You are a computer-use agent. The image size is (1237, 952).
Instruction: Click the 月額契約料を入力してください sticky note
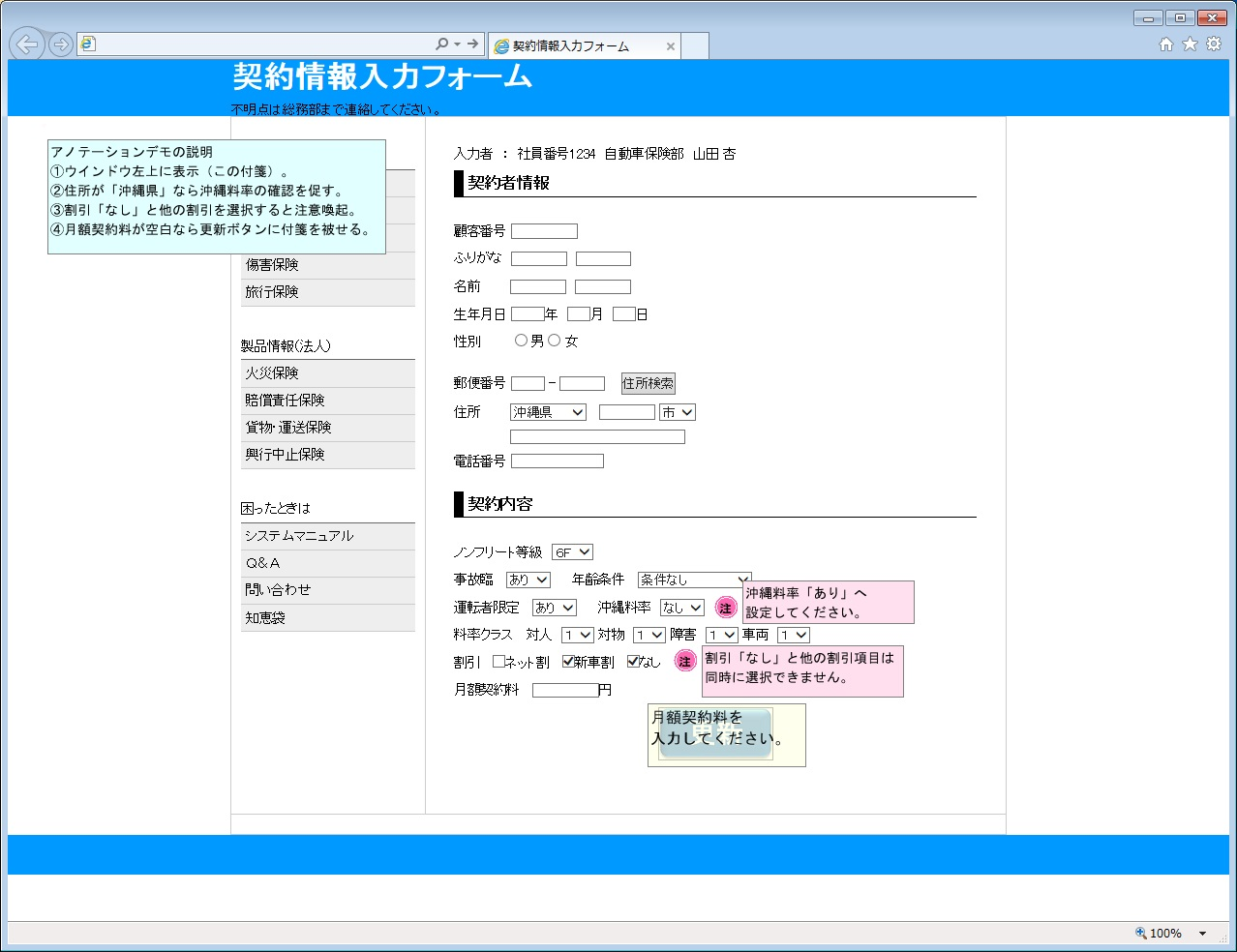click(x=727, y=735)
